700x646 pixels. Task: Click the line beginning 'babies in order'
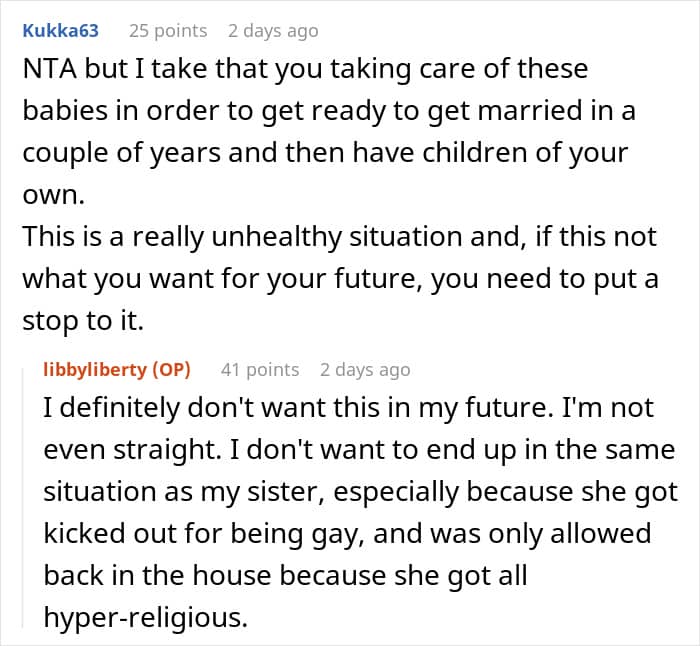329,111
